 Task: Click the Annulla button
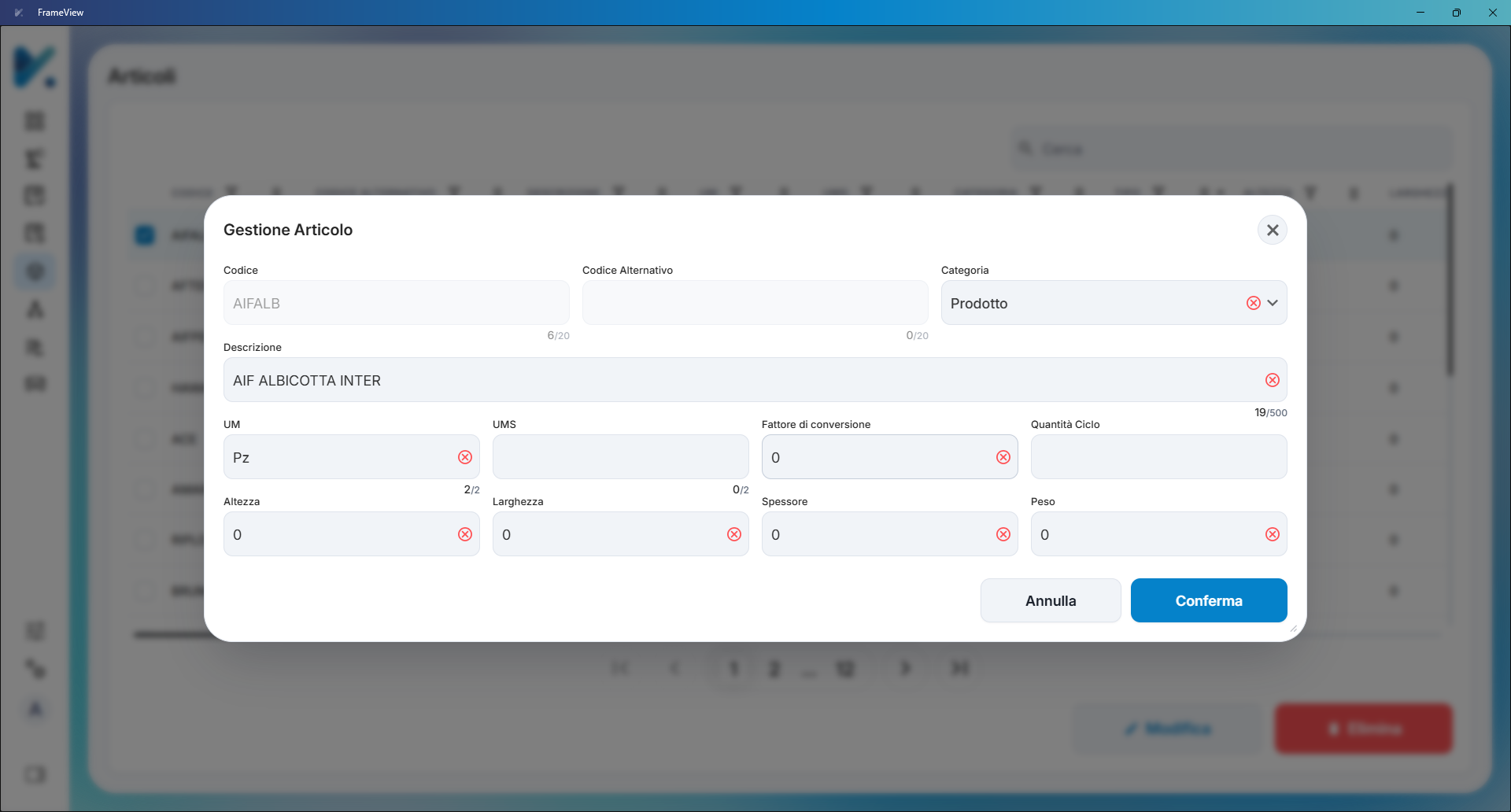coord(1051,600)
